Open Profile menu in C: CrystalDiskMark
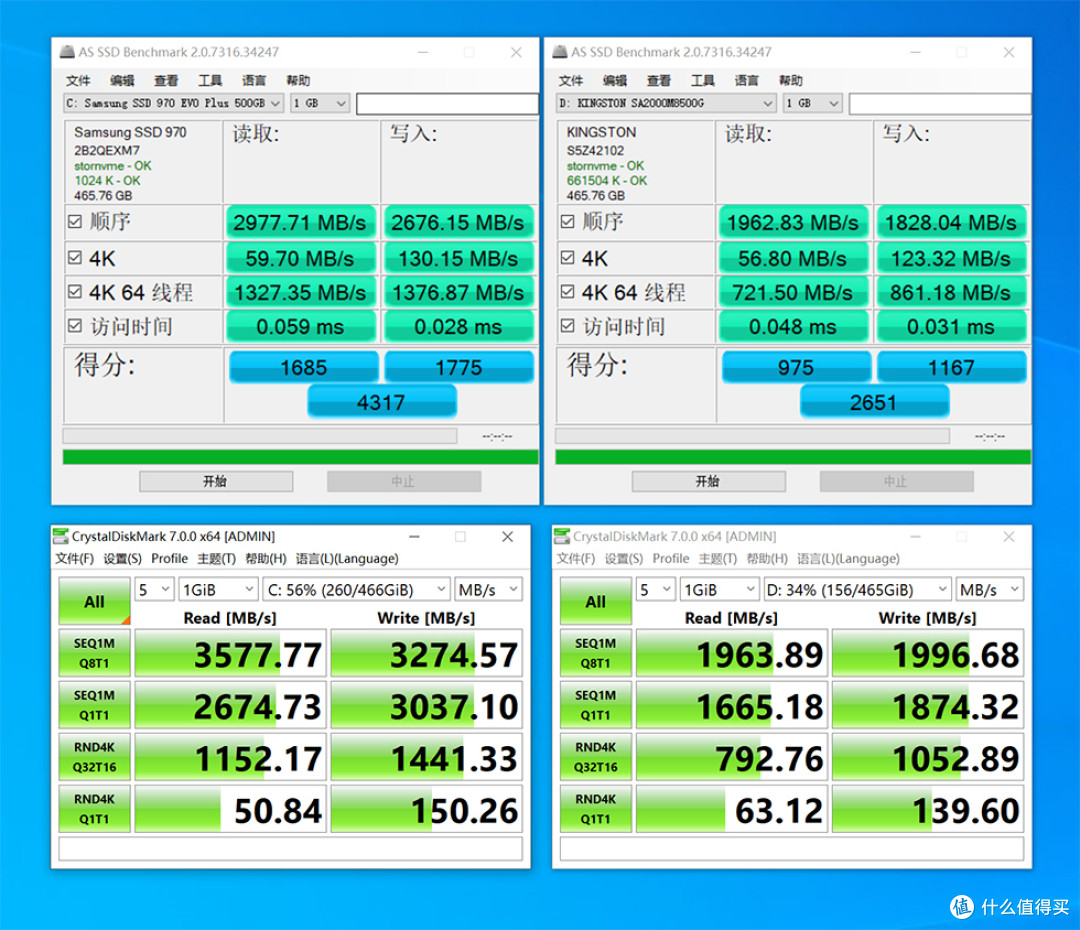Image resolution: width=1080 pixels, height=930 pixels. point(169,559)
